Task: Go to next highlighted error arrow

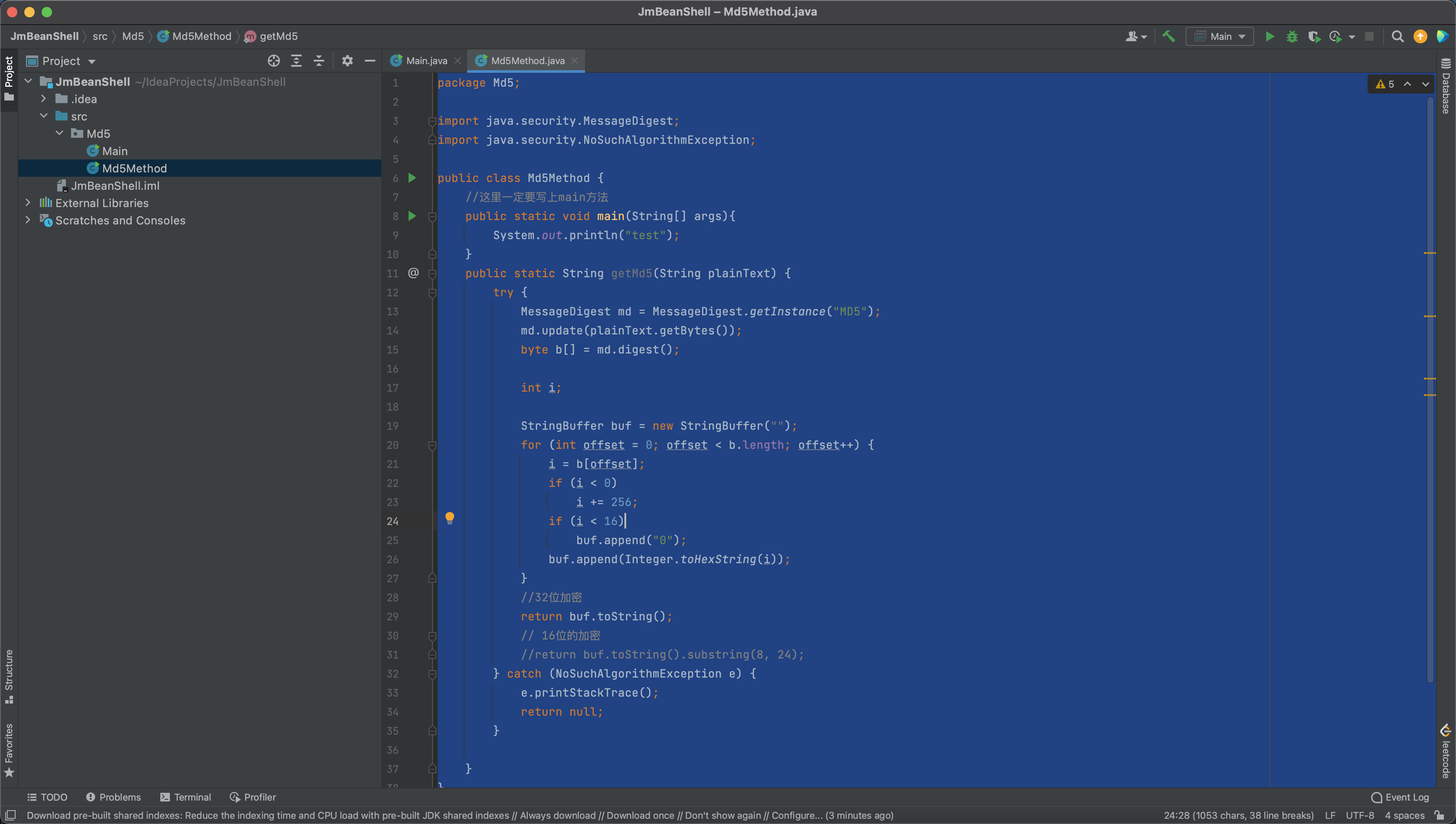Action: [x=1425, y=84]
